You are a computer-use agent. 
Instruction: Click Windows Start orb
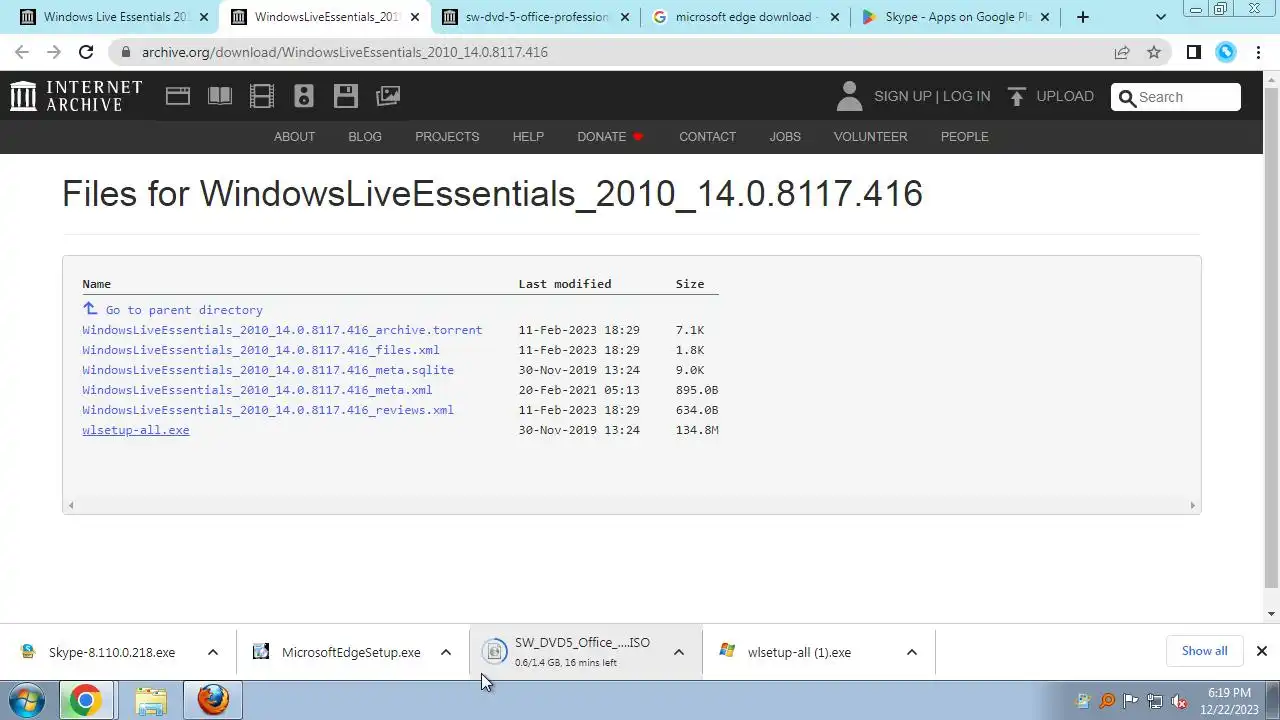pos(27,700)
